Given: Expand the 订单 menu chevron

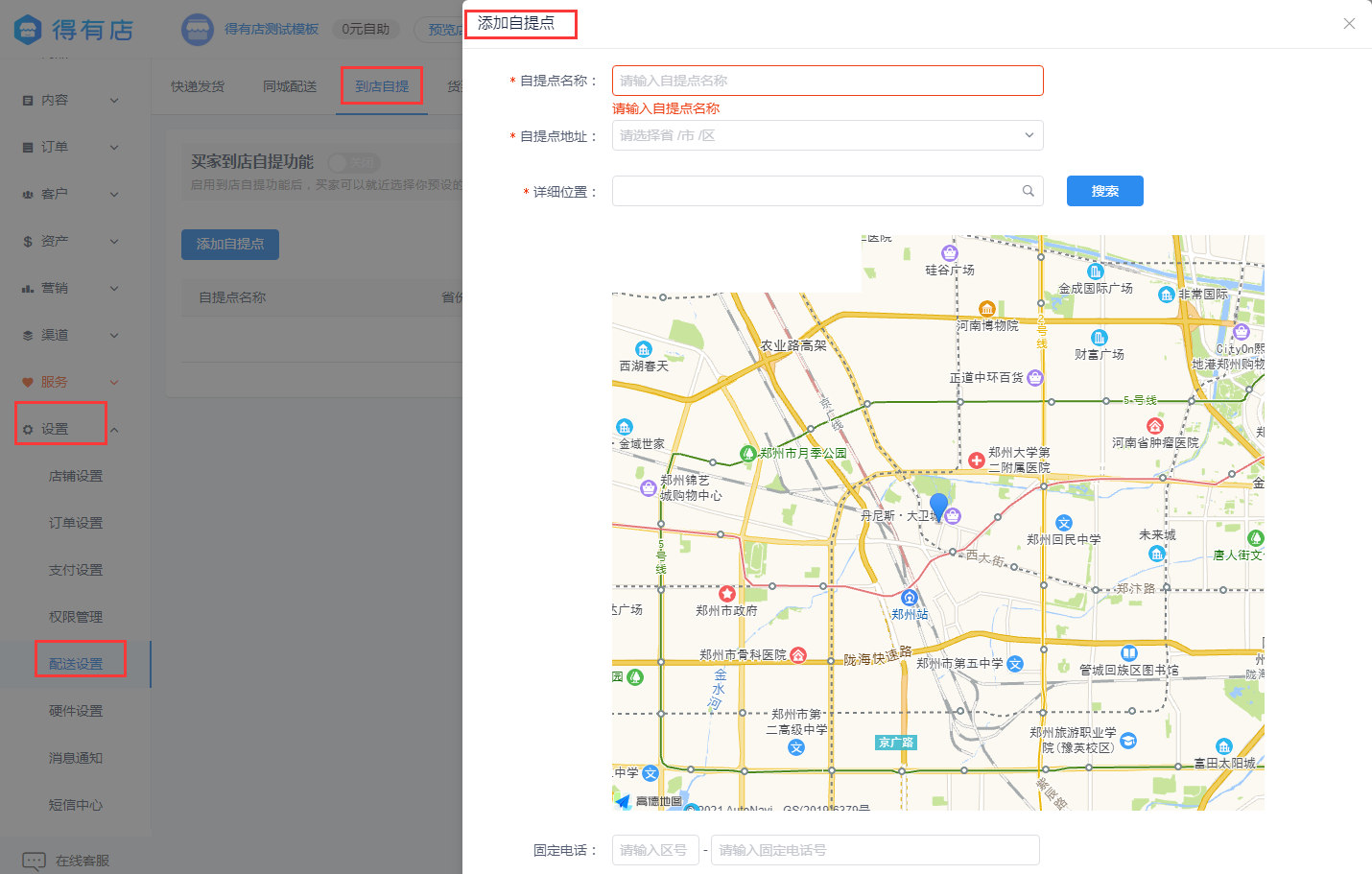Looking at the screenshot, I should [x=114, y=147].
